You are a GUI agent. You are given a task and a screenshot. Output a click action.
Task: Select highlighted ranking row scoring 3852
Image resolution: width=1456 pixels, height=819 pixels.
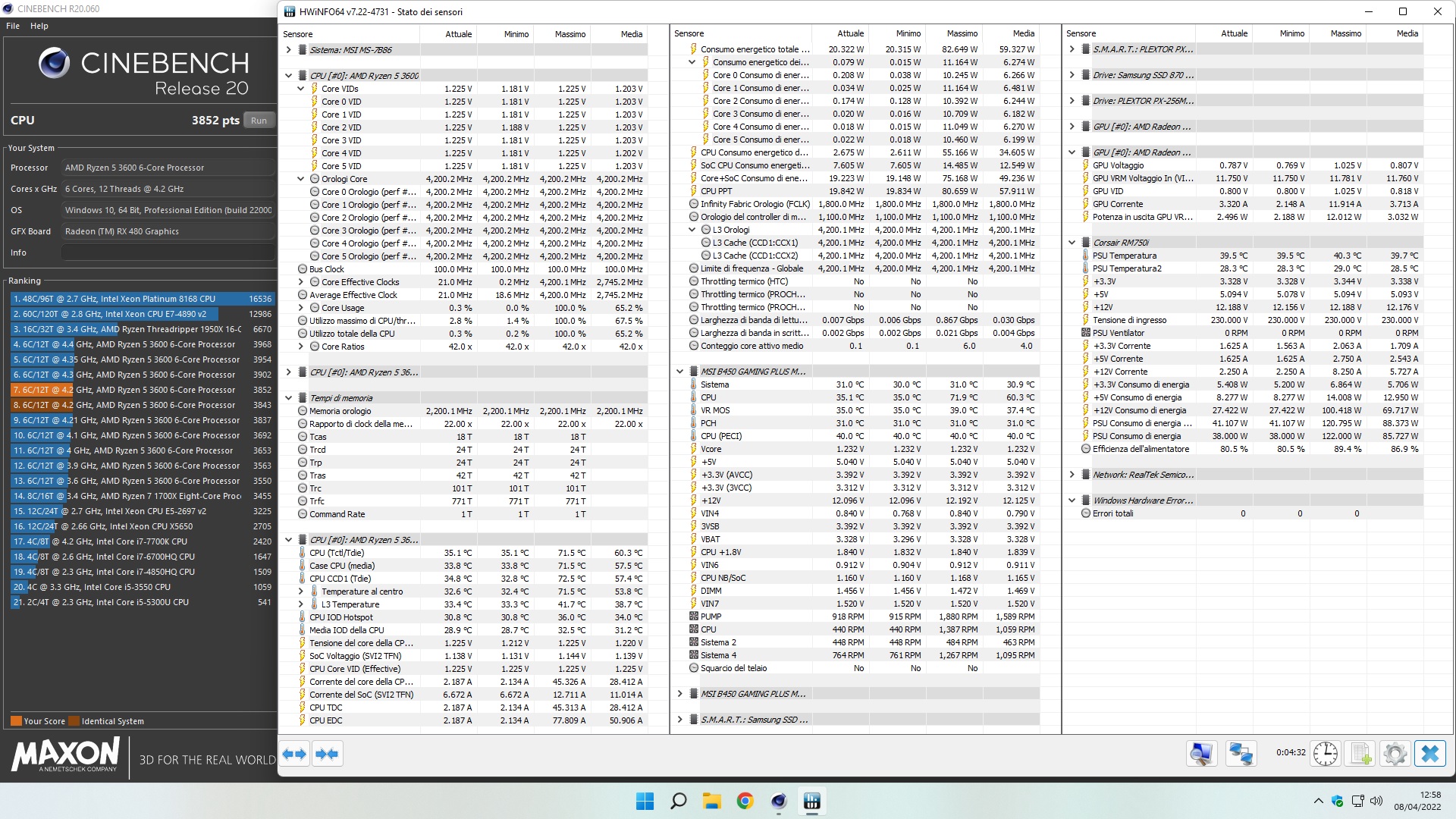click(x=141, y=390)
